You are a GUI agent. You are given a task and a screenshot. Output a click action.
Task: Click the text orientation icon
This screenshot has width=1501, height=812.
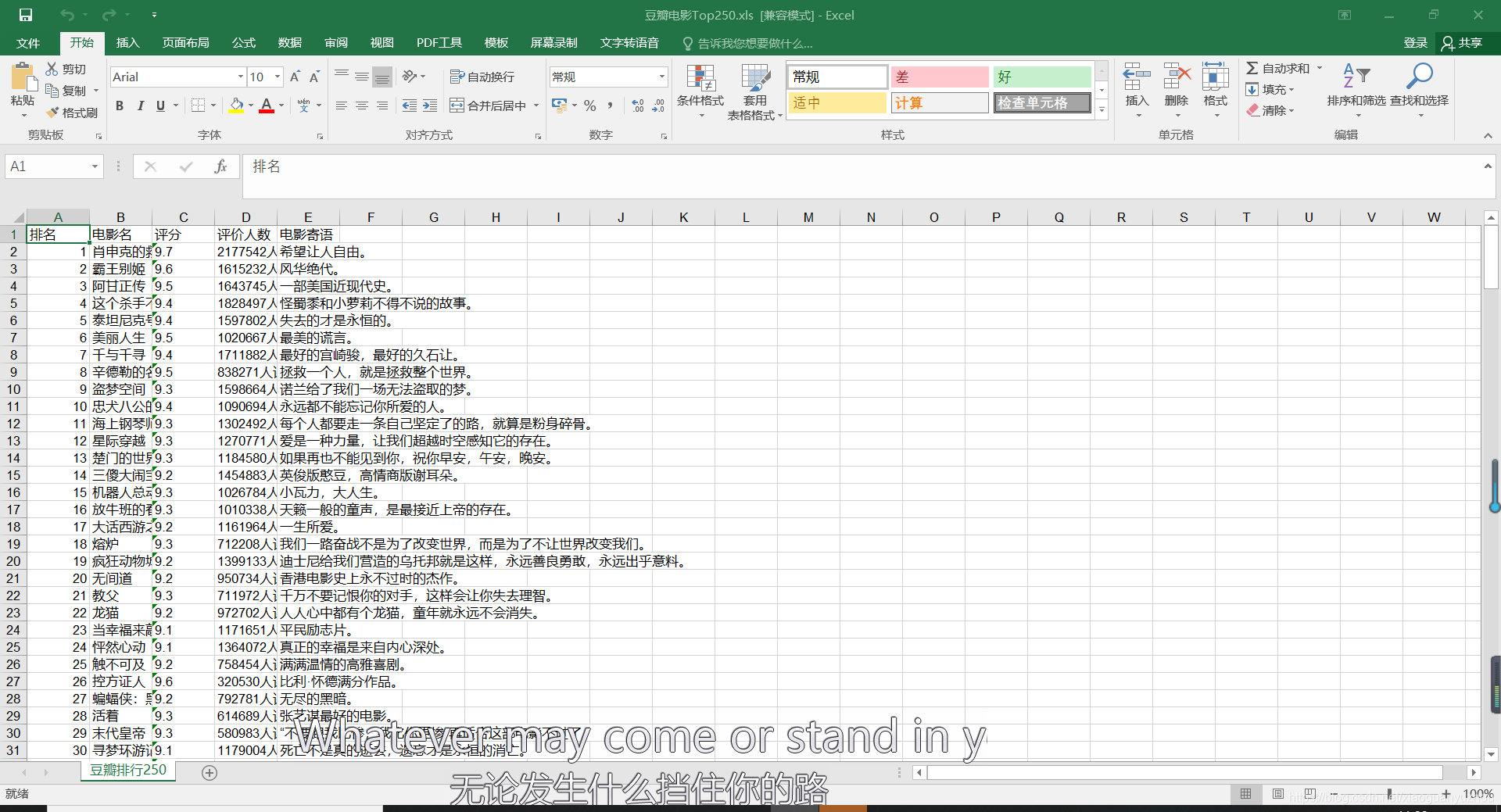coord(410,76)
